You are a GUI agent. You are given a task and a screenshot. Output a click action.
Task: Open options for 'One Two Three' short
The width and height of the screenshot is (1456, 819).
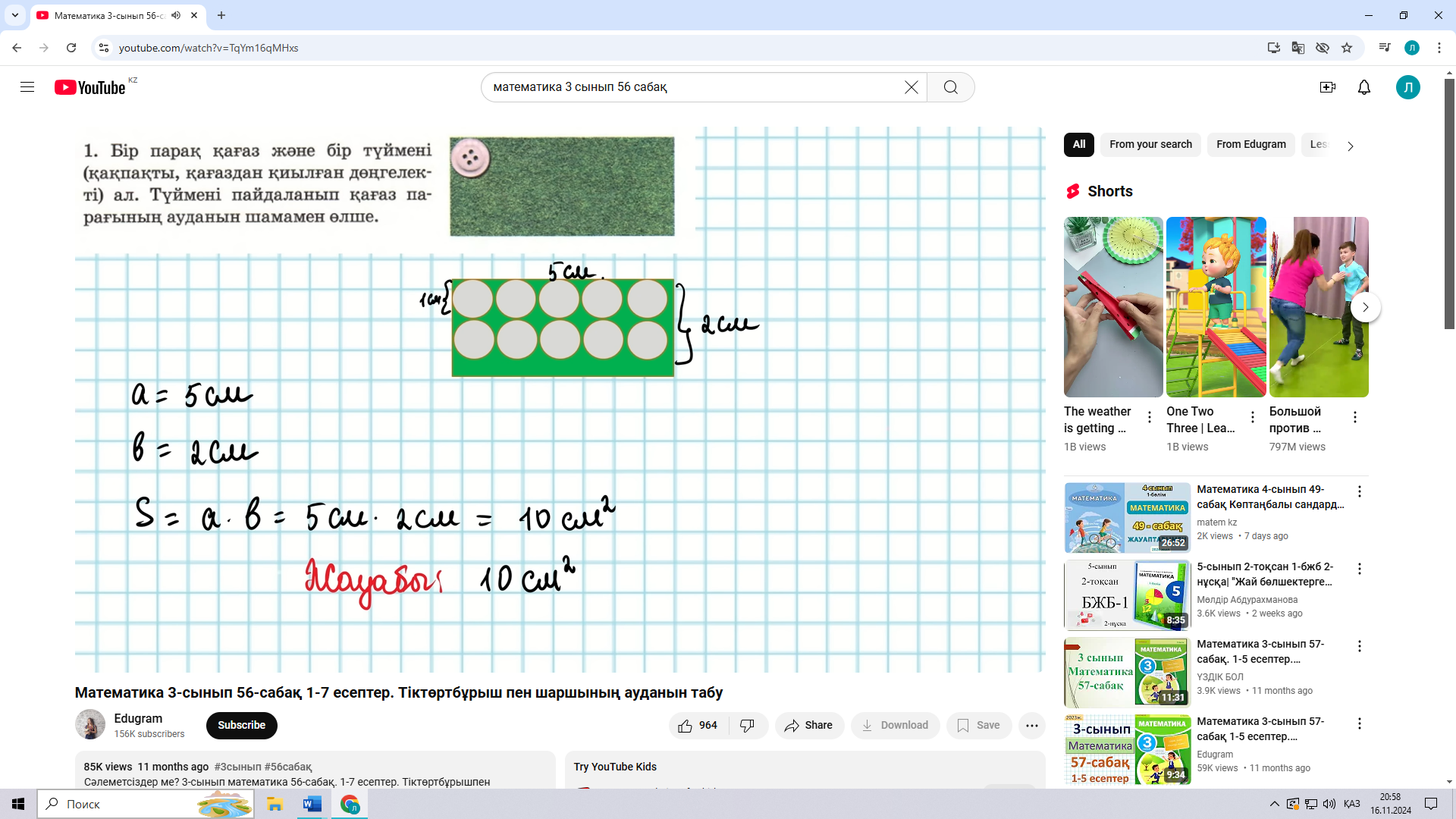pos(1252,417)
